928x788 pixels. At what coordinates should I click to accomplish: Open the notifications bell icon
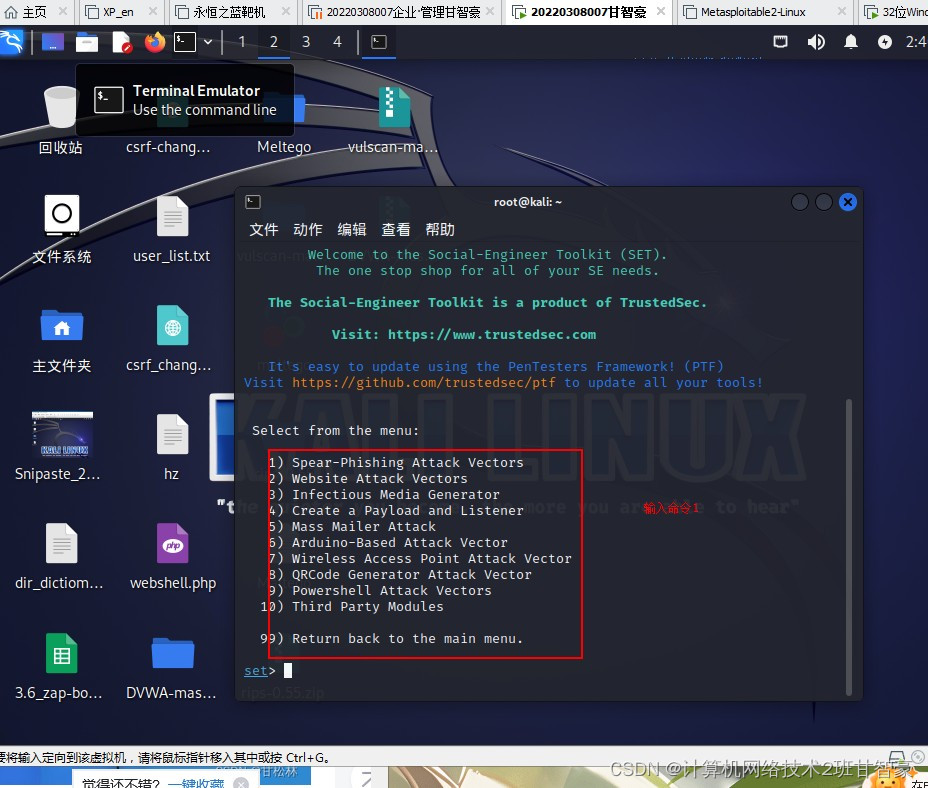850,41
